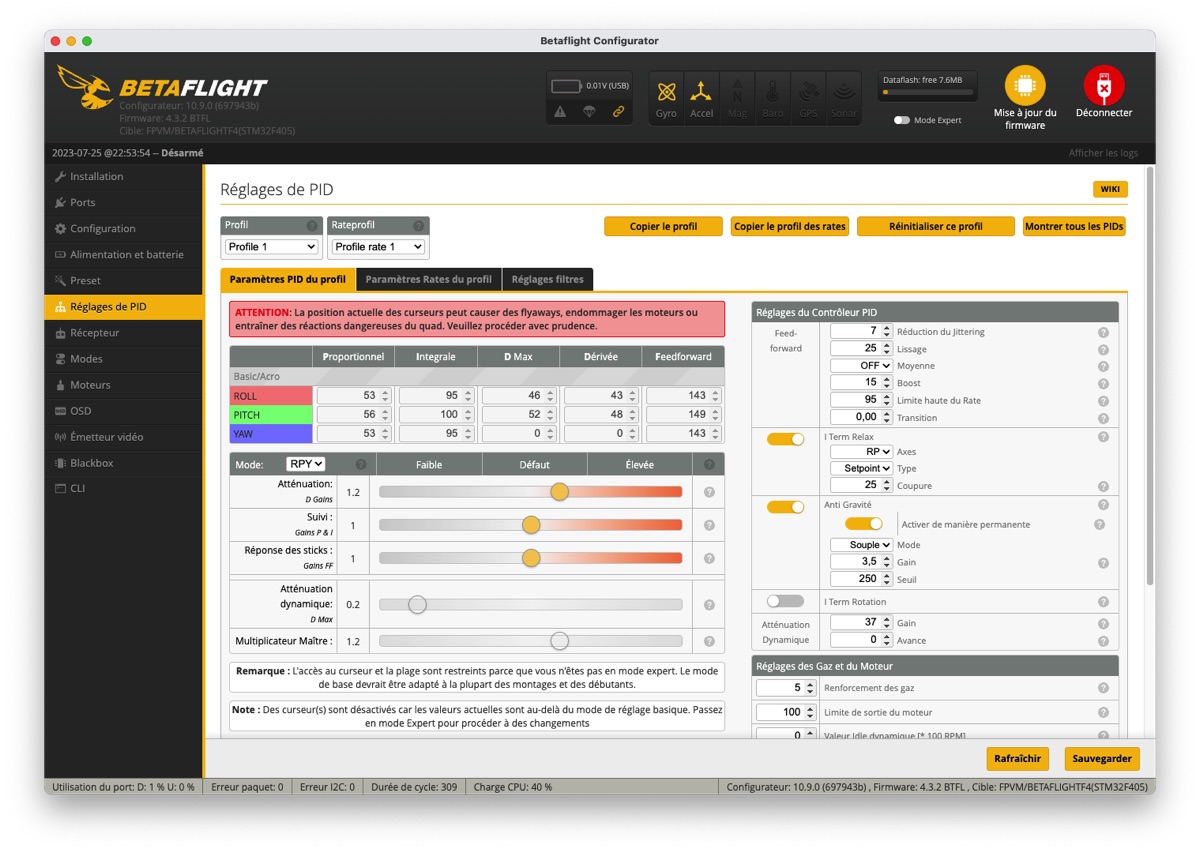Open Émetteur vidéo section in sidebar

123,437
